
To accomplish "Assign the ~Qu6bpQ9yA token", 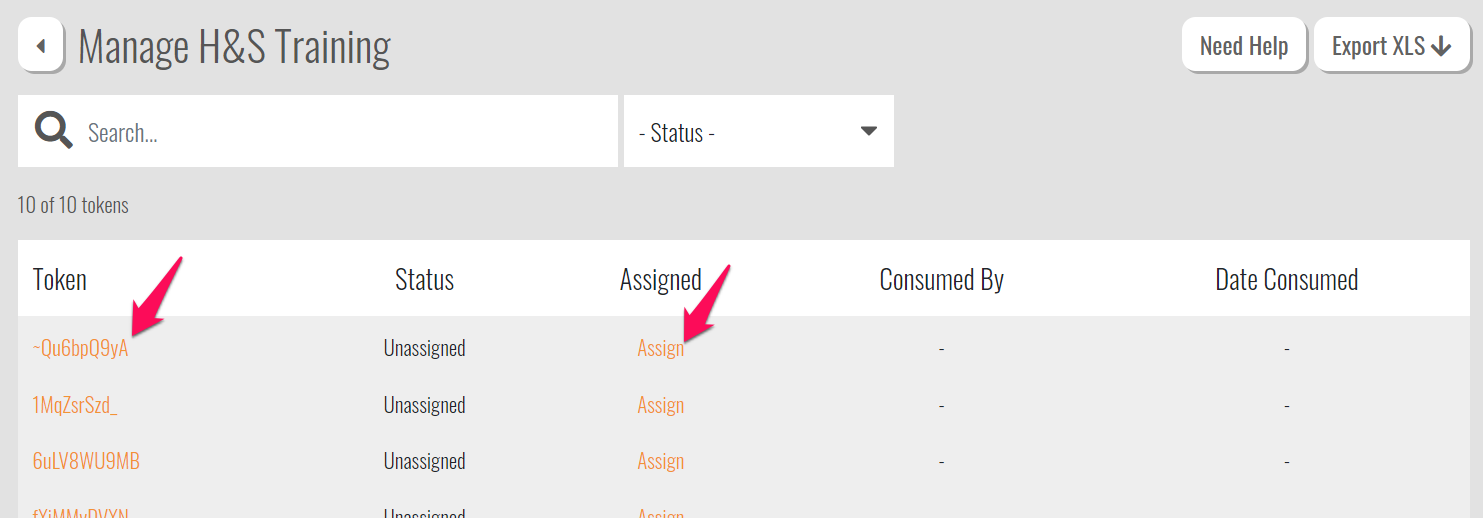I will pos(661,349).
